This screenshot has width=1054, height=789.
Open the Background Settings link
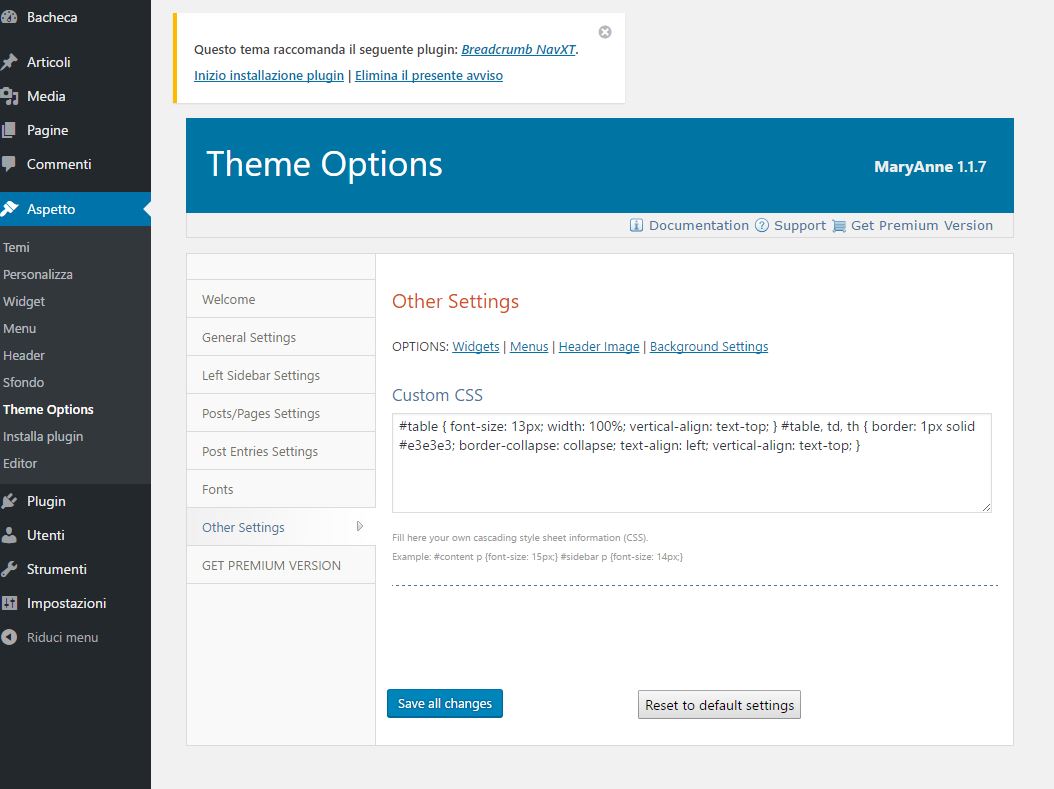click(709, 346)
